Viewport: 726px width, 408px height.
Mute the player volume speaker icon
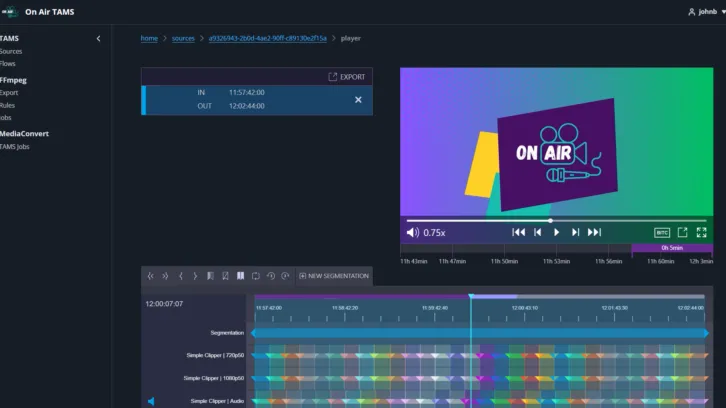412,232
